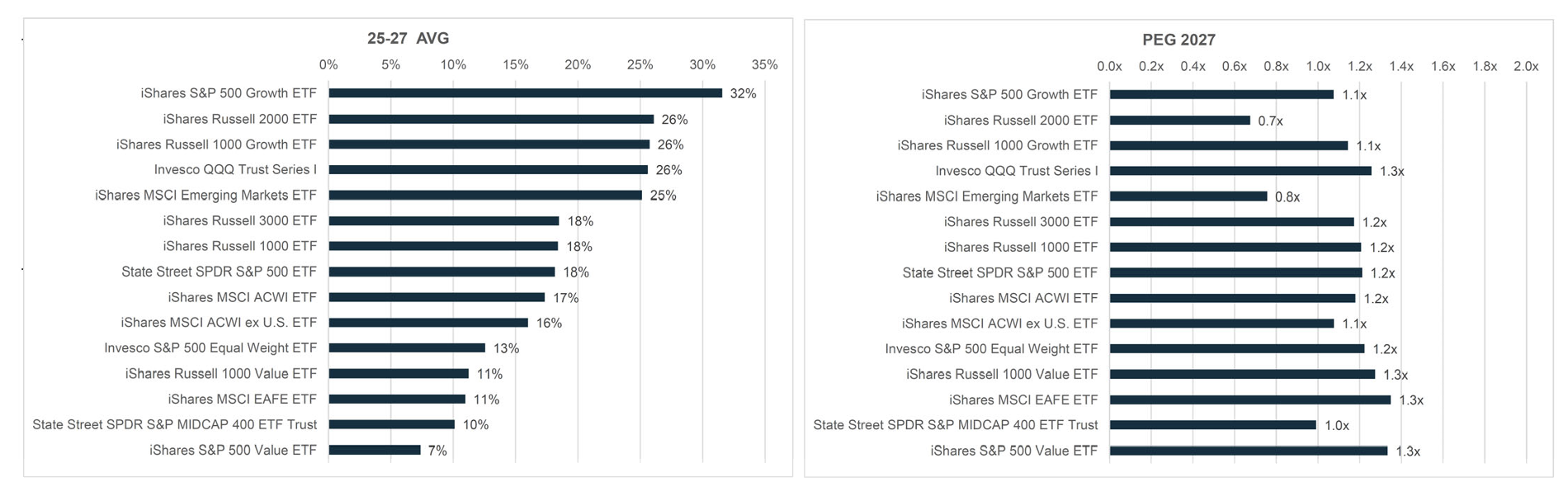Click the "PEG 2027" chart title
This screenshot has height=487, width=1568.
click(x=1178, y=40)
